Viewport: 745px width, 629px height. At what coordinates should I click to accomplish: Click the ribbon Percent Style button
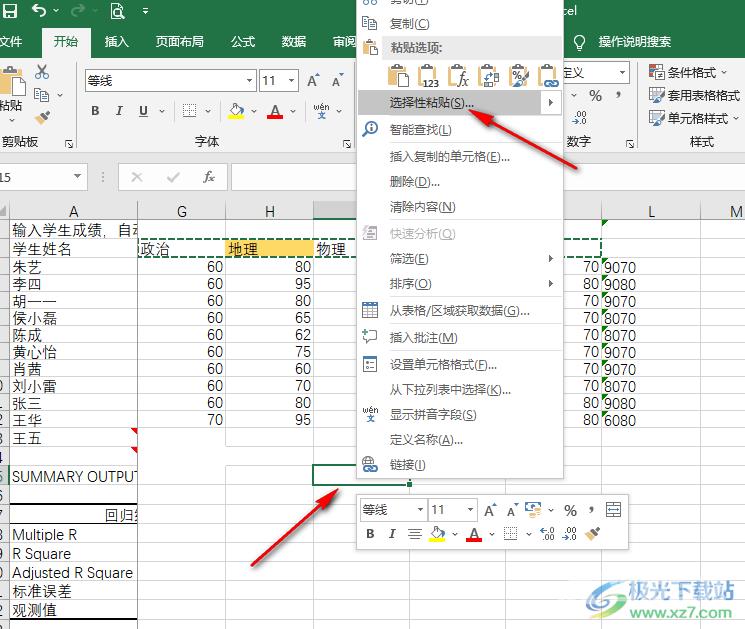pyautogui.click(x=595, y=95)
